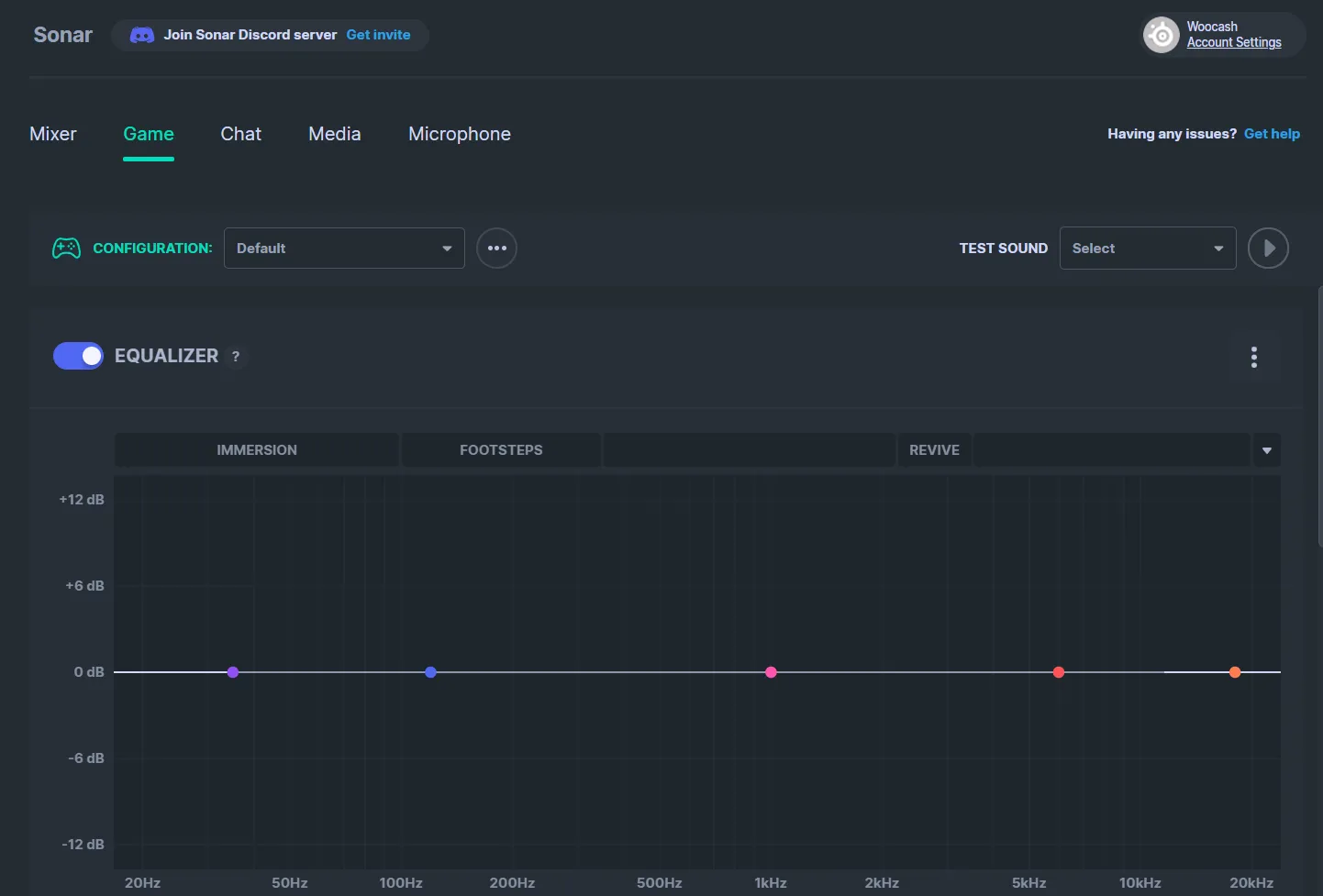Image resolution: width=1323 pixels, height=896 pixels.
Task: Select the IMMERSION frequency range
Action: coord(257,450)
